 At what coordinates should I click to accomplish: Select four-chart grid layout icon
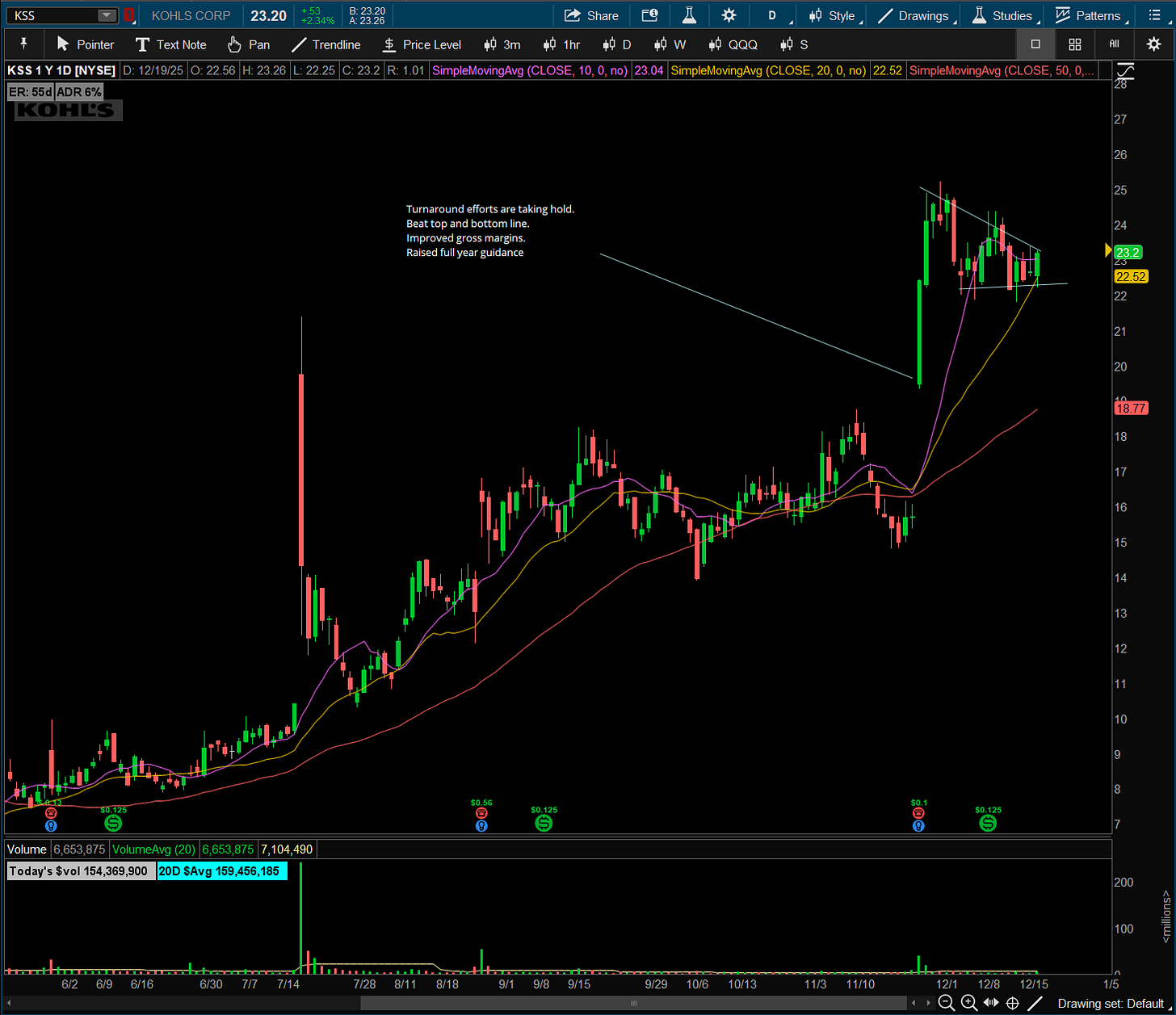(x=1075, y=44)
